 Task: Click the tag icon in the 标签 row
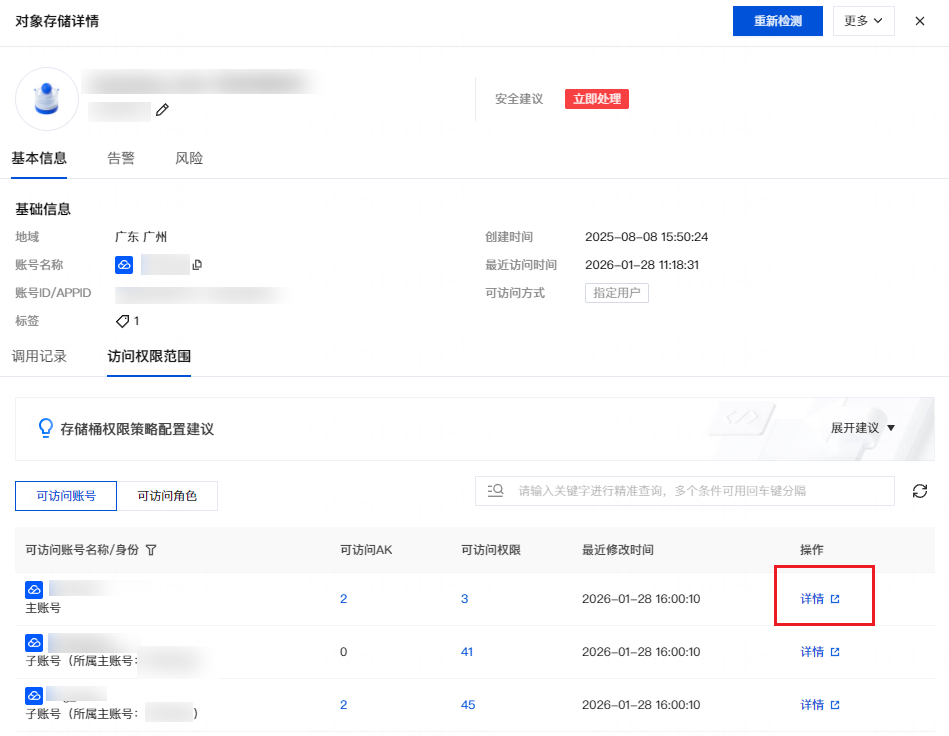pyautogui.click(x=123, y=321)
